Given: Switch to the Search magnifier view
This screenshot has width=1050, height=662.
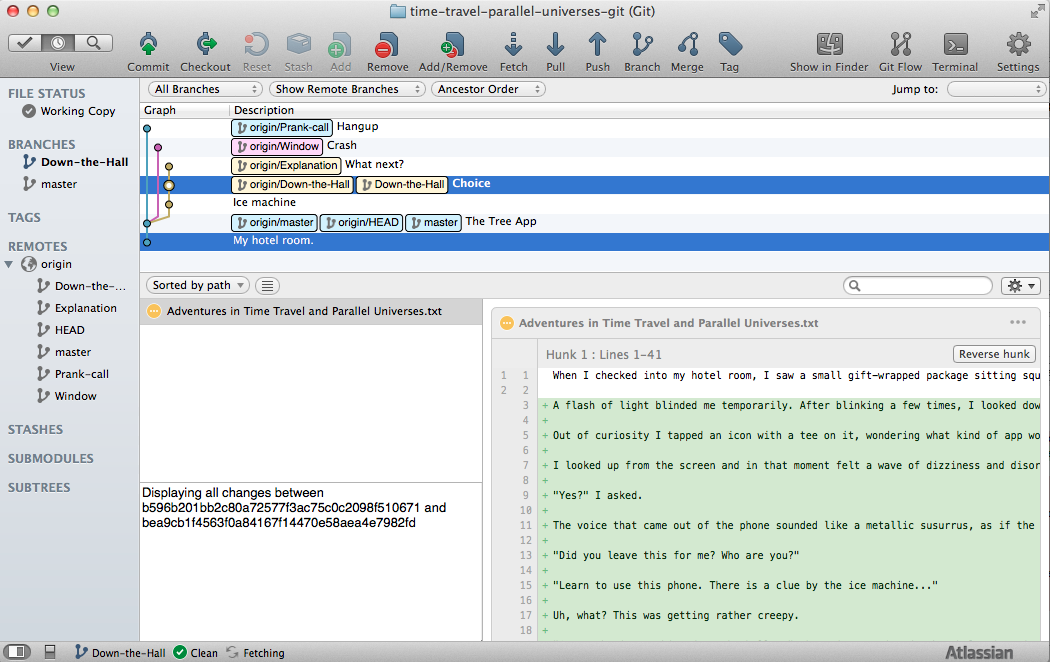Looking at the screenshot, I should pos(93,43).
